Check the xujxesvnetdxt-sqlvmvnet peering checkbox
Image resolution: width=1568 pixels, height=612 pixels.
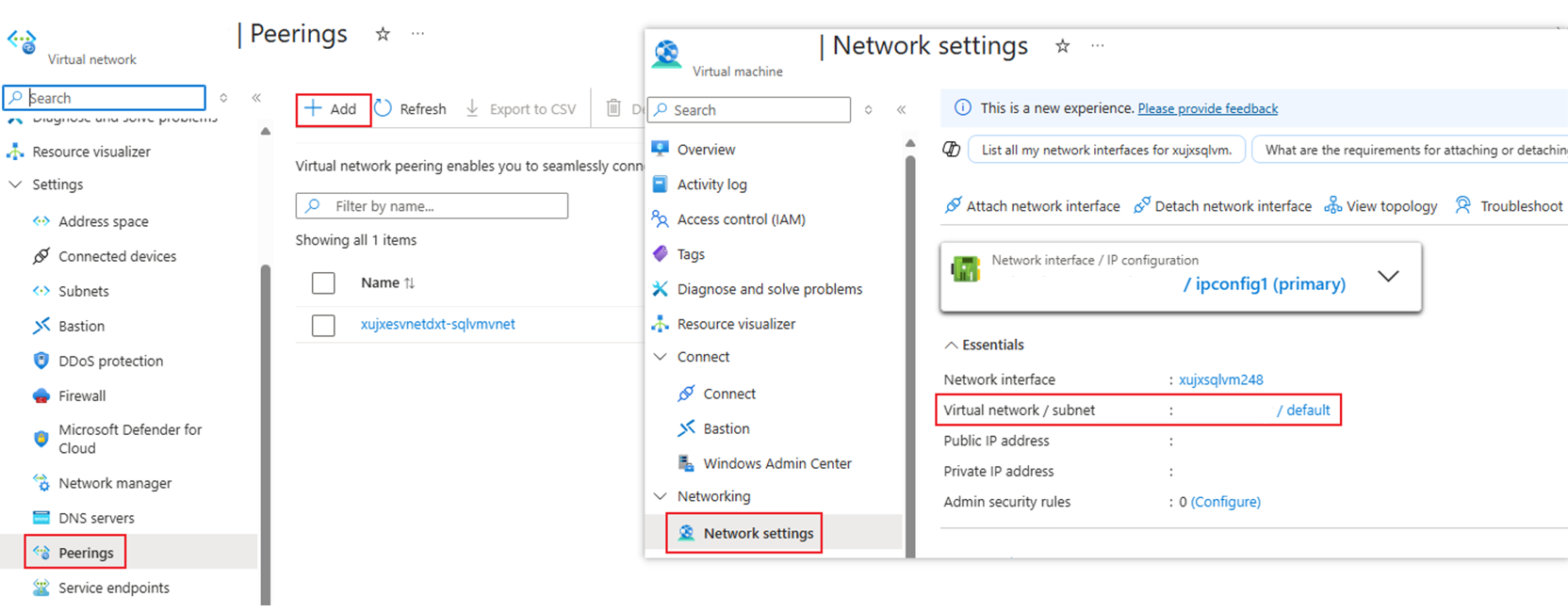point(323,325)
